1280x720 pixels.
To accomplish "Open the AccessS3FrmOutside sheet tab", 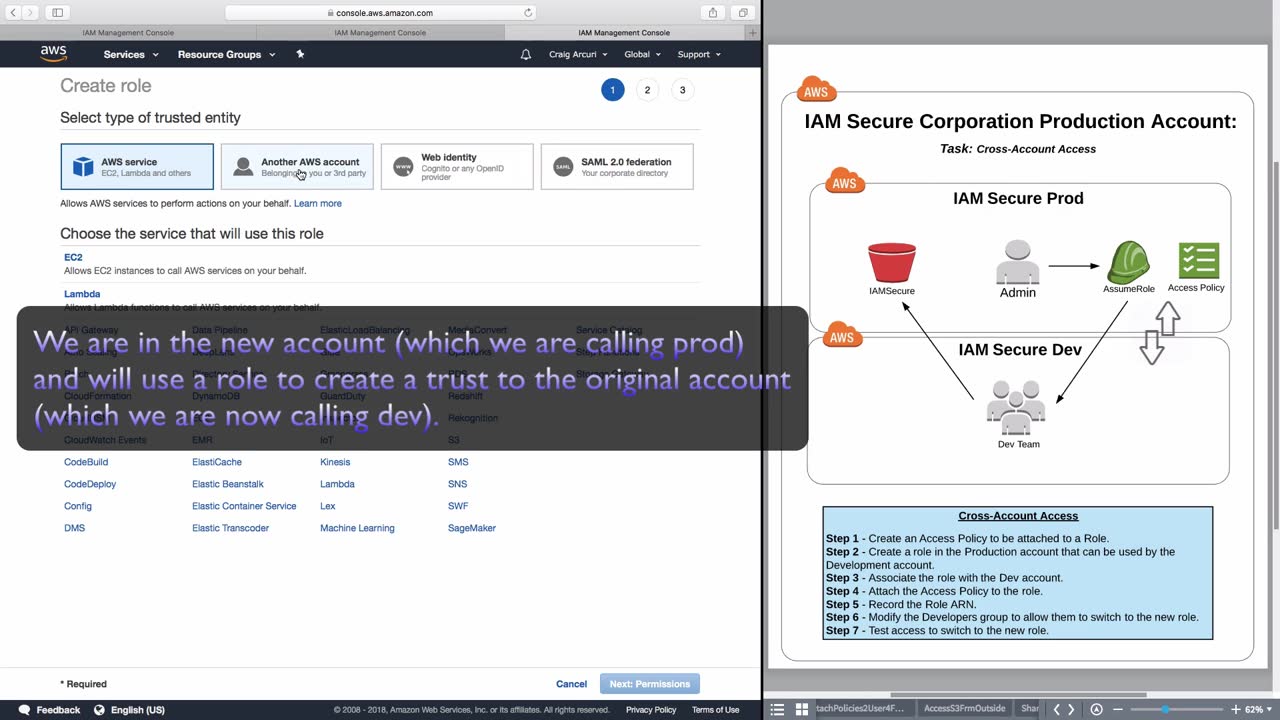I will 964,709.
